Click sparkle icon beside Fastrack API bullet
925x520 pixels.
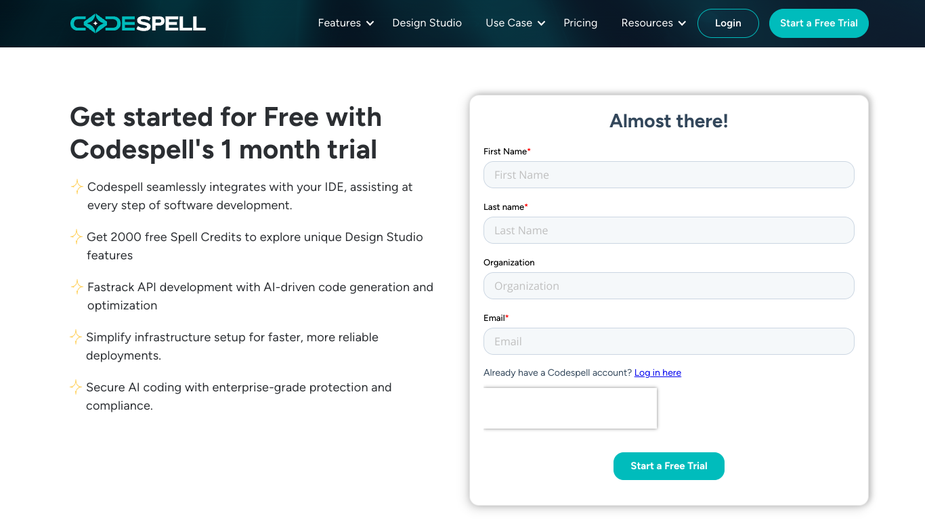(77, 287)
